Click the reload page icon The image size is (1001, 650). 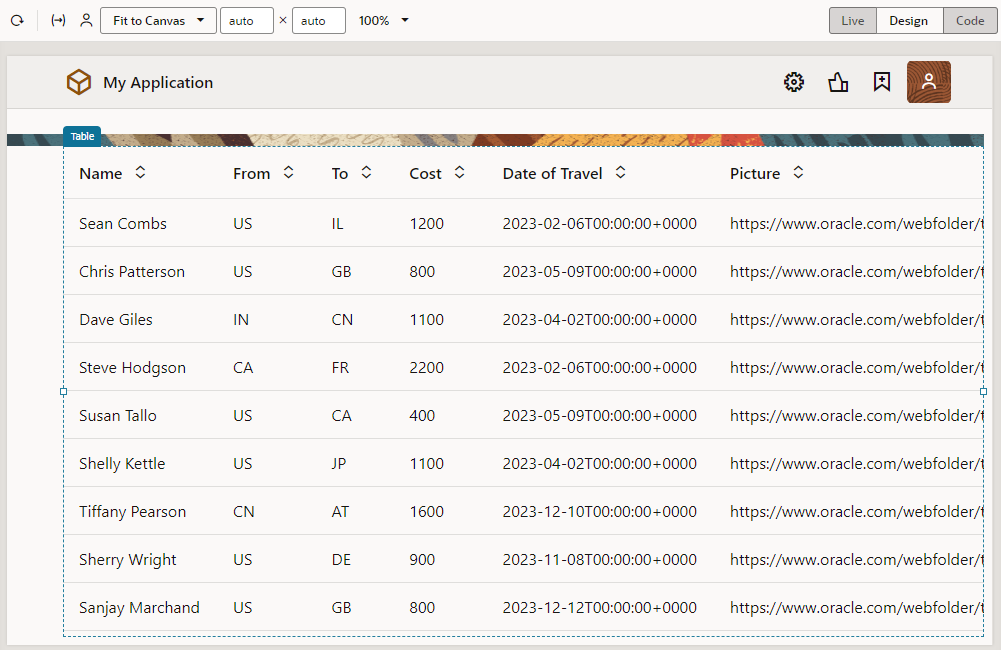coord(17,20)
